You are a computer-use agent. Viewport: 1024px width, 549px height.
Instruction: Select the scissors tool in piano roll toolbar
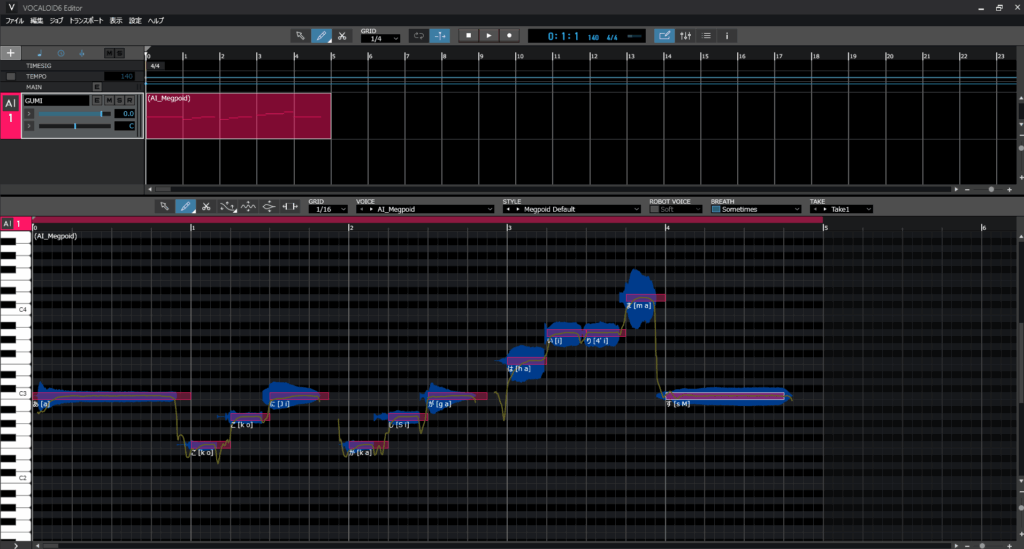(x=206, y=206)
